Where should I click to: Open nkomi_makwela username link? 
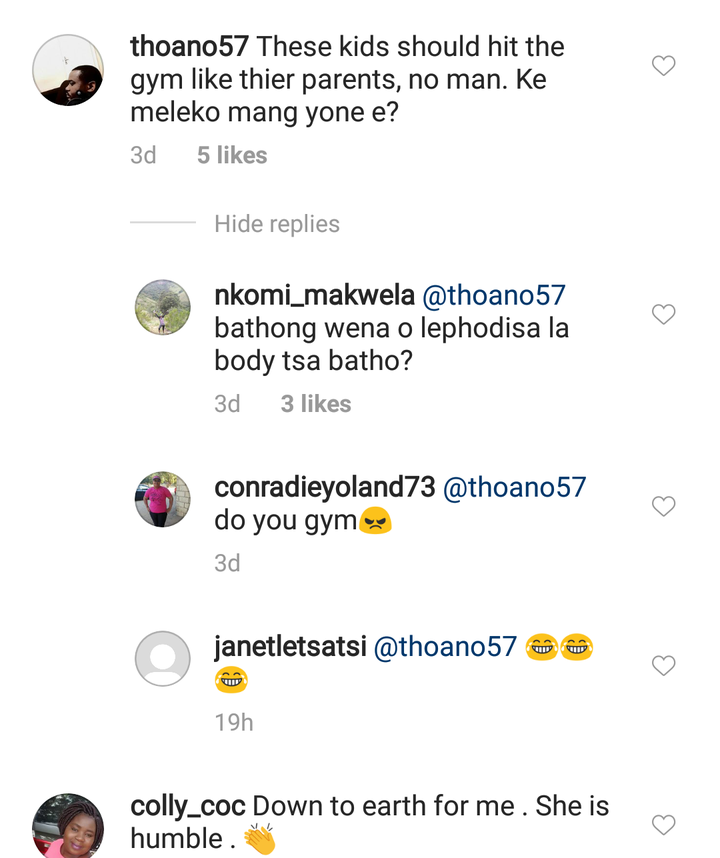pyautogui.click(x=314, y=295)
